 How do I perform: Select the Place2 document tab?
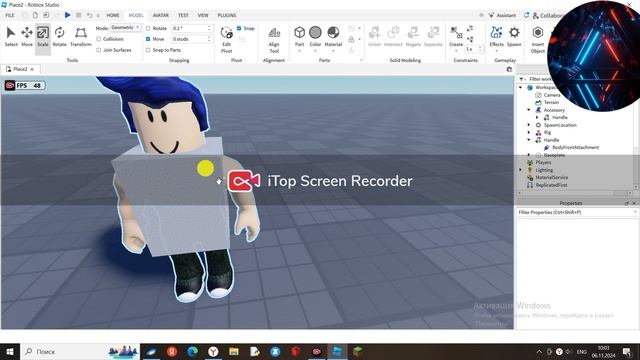20,69
